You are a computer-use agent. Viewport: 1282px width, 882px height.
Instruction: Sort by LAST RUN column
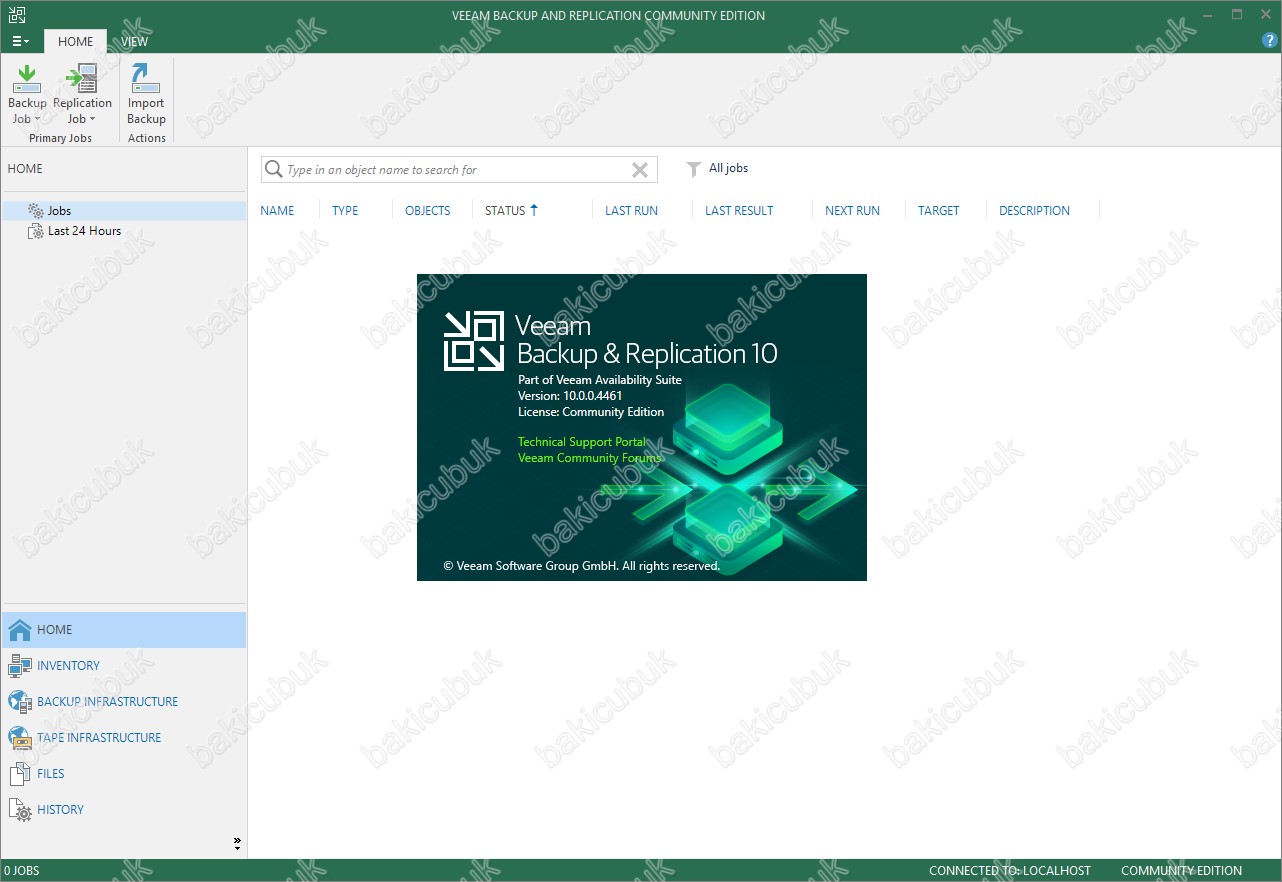pos(631,211)
